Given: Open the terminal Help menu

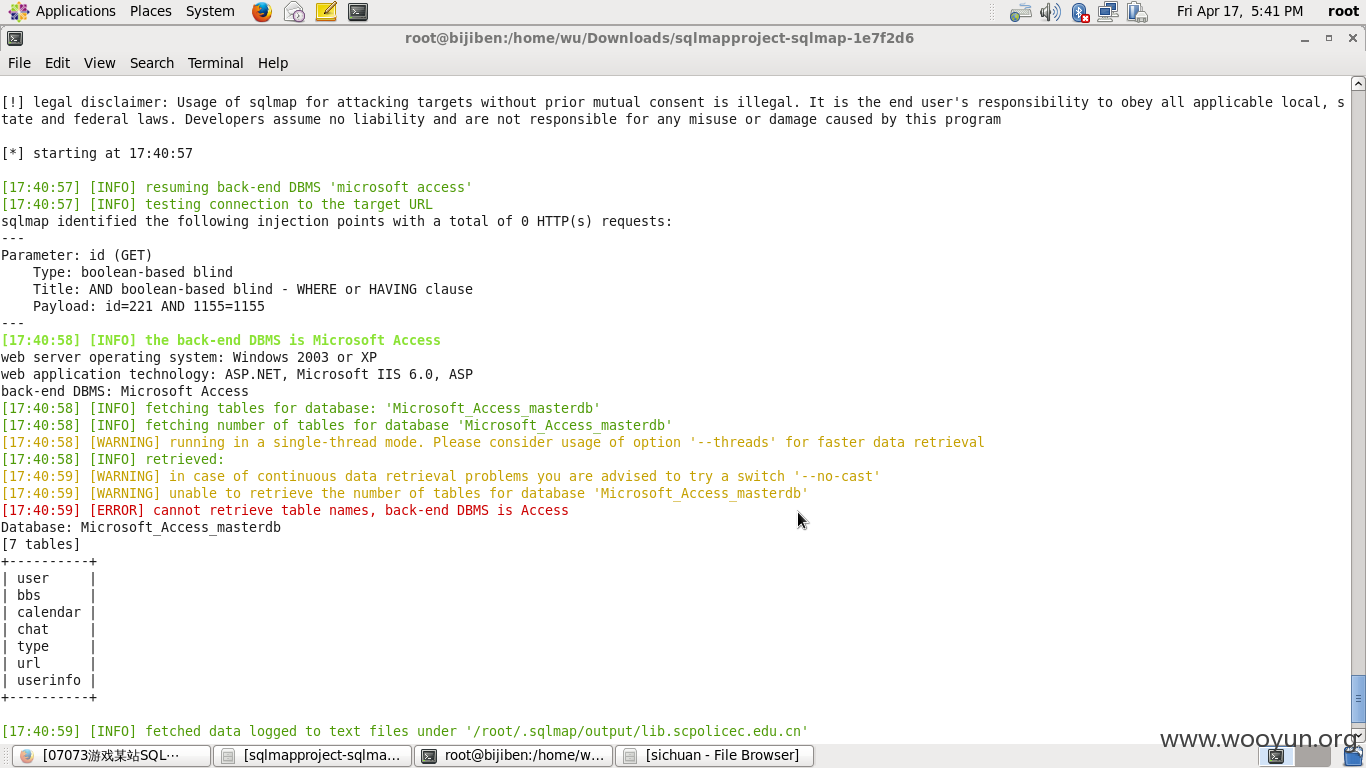Looking at the screenshot, I should click(273, 62).
